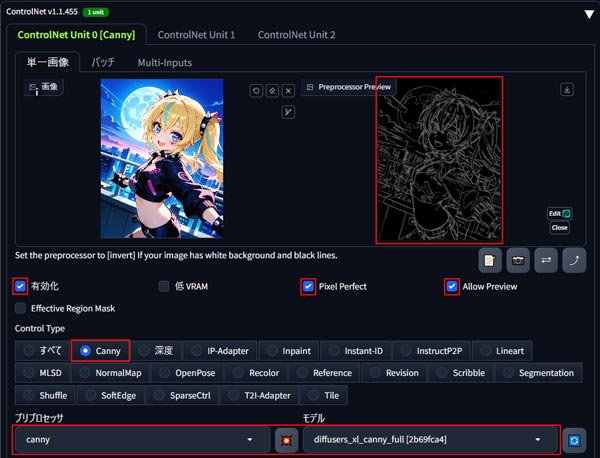Remove the input image with the X icon
This screenshot has height=458, width=600.
click(288, 91)
